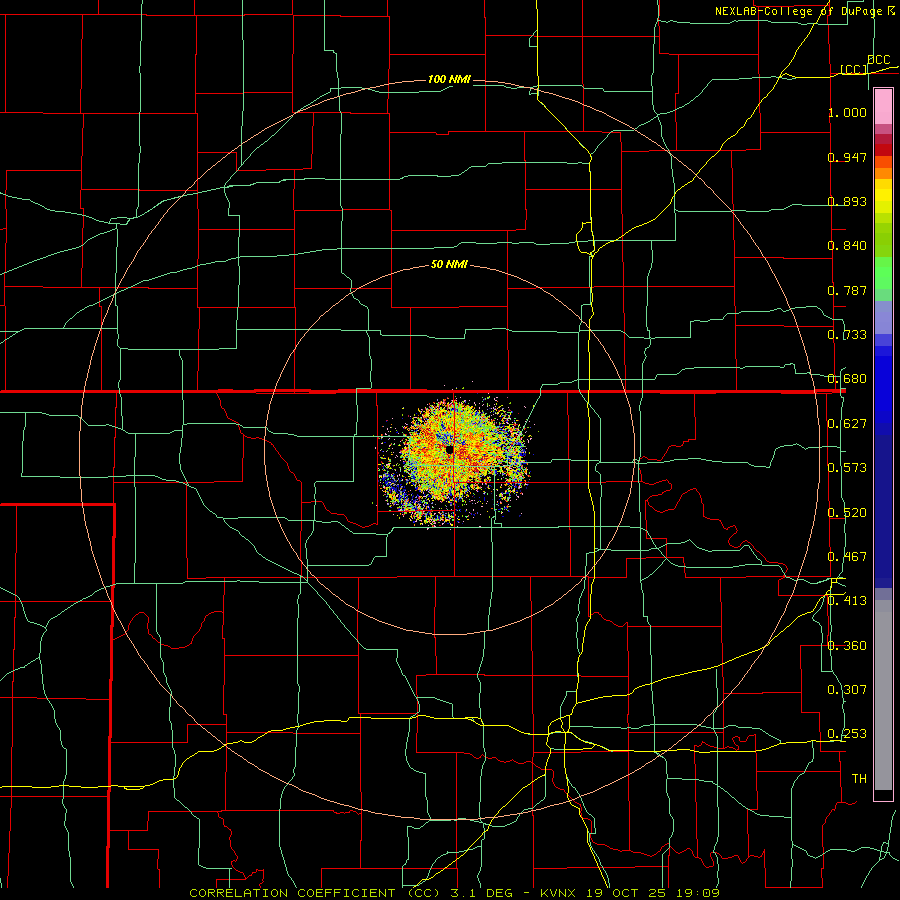
Task: Click the 1.000 scale value
Action: [847, 112]
